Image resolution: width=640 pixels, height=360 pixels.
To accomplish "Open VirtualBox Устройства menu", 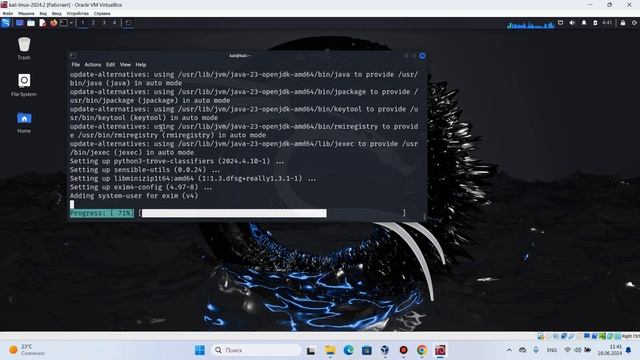I will [78, 13].
